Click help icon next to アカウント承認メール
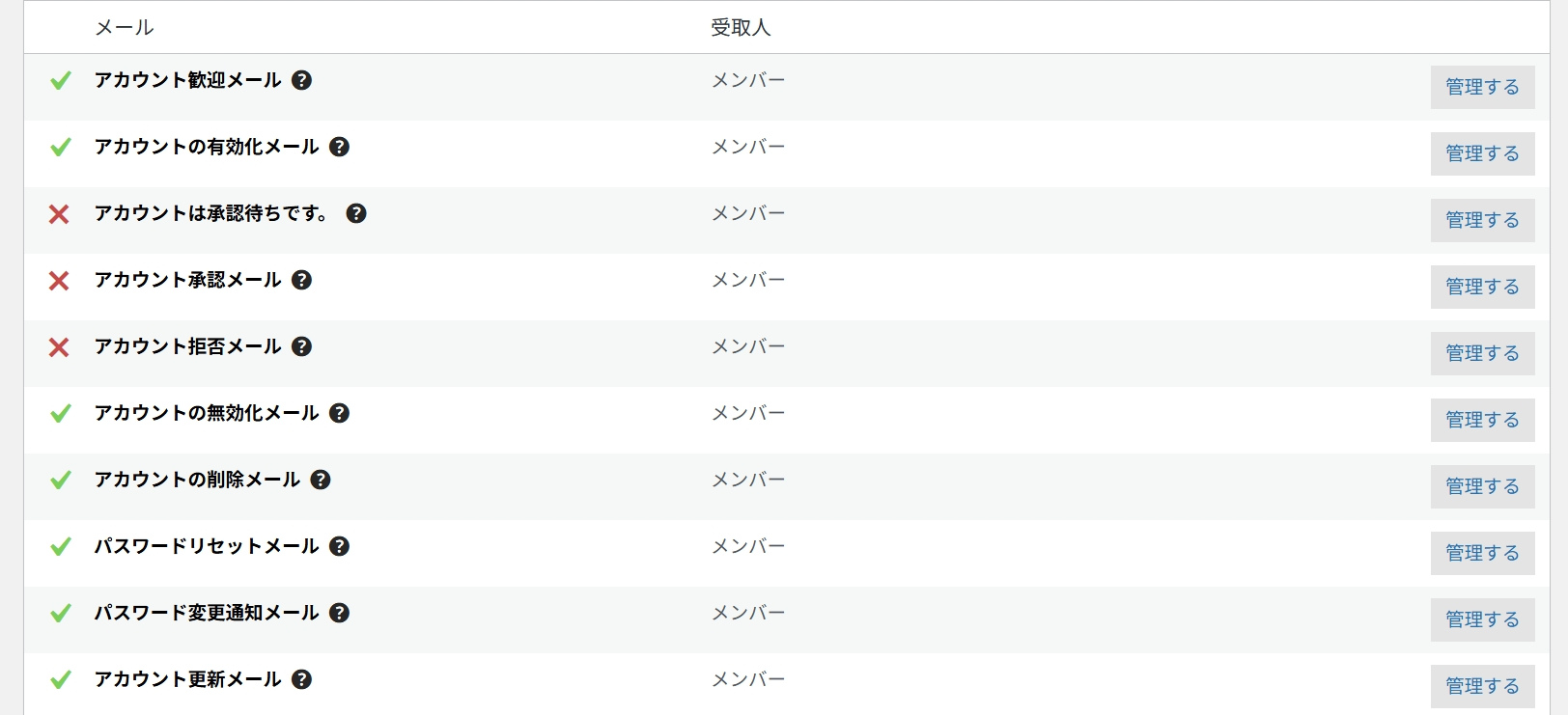The height and width of the screenshot is (715, 1568). [302, 280]
